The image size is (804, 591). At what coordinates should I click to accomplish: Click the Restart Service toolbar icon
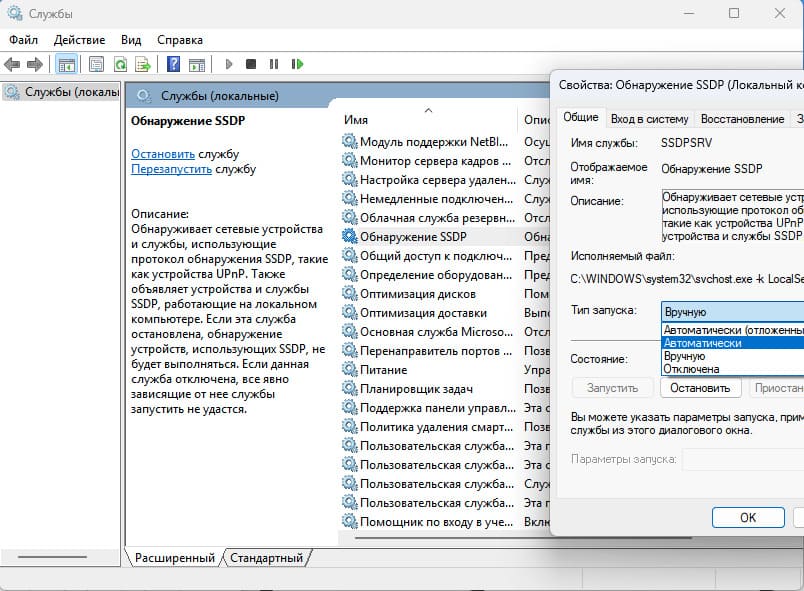pyautogui.click(x=297, y=64)
